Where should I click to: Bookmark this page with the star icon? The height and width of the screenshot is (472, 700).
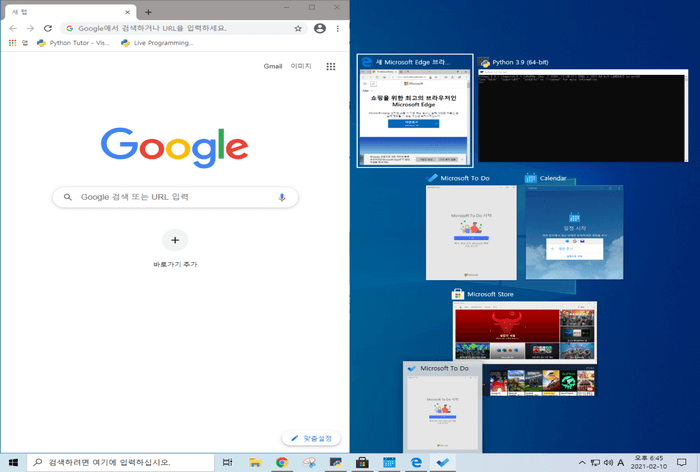click(298, 29)
